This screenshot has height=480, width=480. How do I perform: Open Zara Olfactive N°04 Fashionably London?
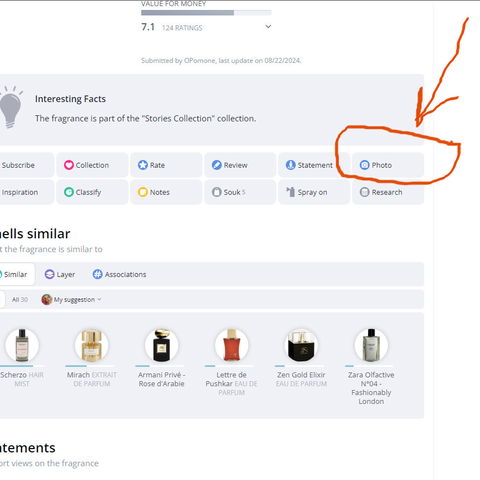pyautogui.click(x=371, y=388)
